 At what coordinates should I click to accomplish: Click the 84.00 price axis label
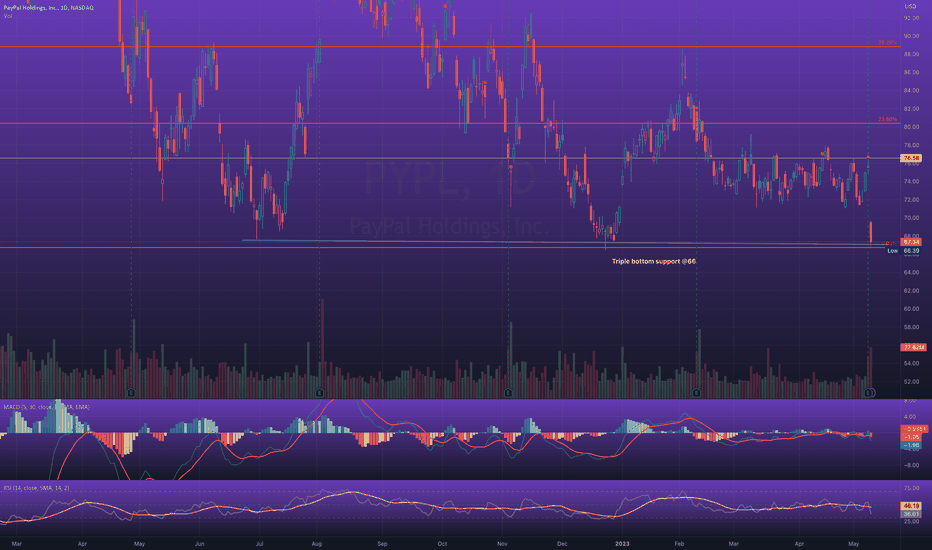point(911,90)
